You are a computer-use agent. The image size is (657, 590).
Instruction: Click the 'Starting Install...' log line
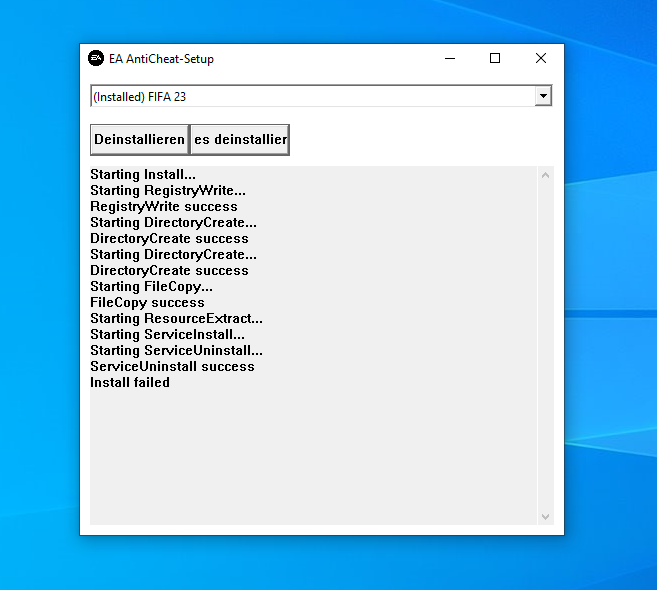pos(143,174)
